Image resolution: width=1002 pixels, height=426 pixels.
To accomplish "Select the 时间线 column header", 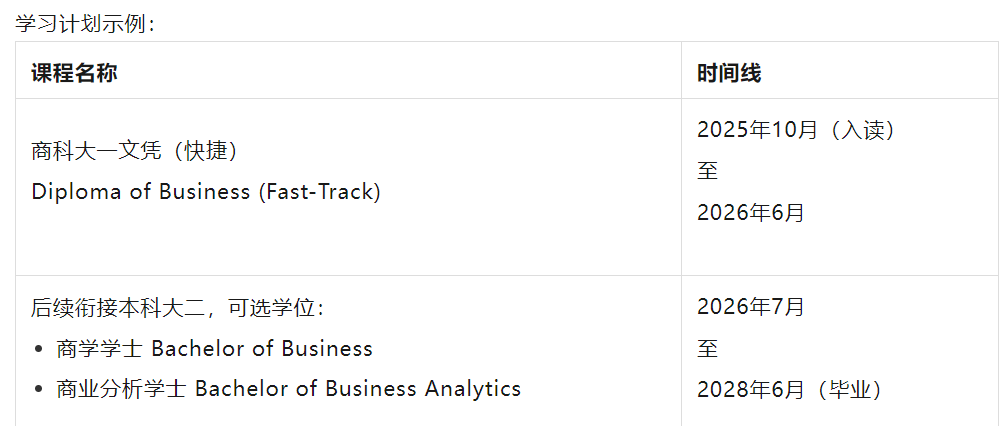I will coord(729,73).
